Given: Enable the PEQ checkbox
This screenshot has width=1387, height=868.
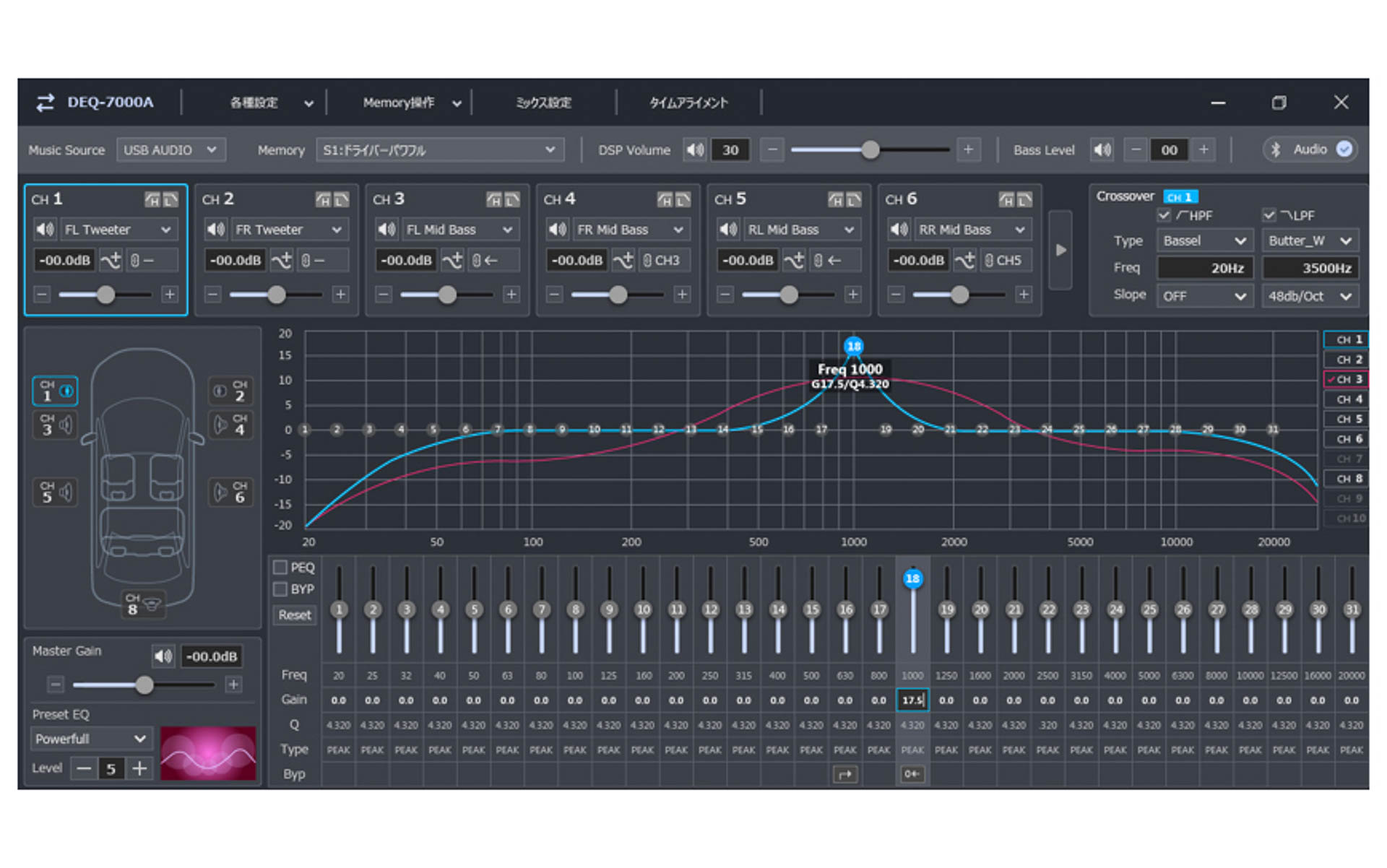Looking at the screenshot, I should pyautogui.click(x=281, y=568).
